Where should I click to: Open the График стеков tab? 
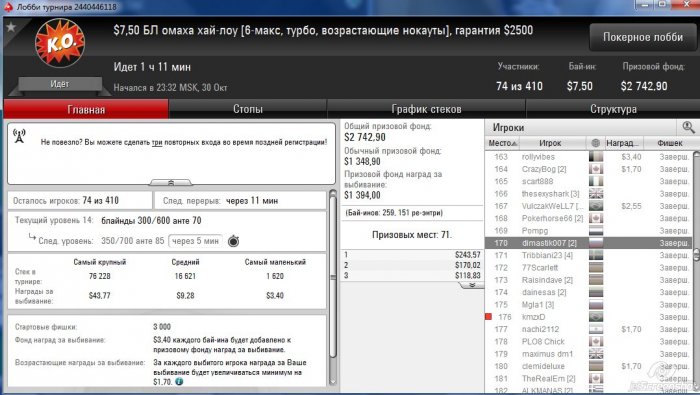[x=426, y=109]
